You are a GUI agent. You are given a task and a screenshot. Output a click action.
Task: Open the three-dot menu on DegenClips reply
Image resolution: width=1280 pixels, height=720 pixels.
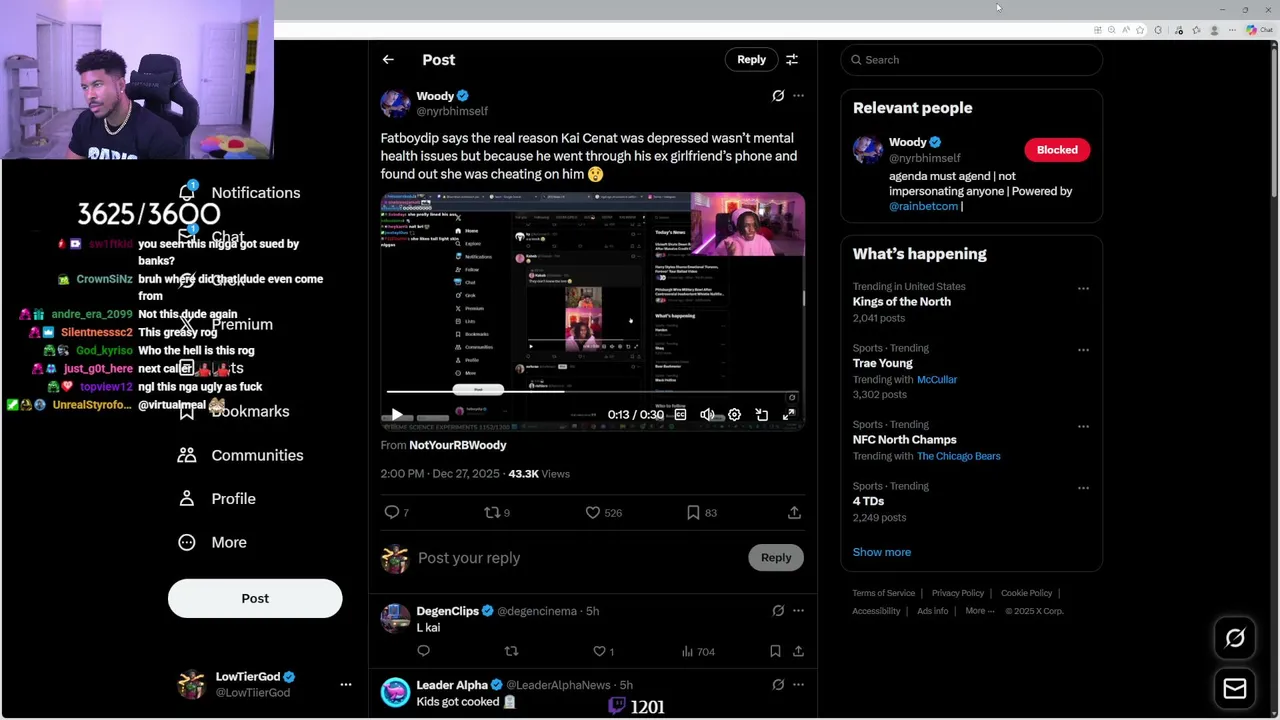(798, 611)
